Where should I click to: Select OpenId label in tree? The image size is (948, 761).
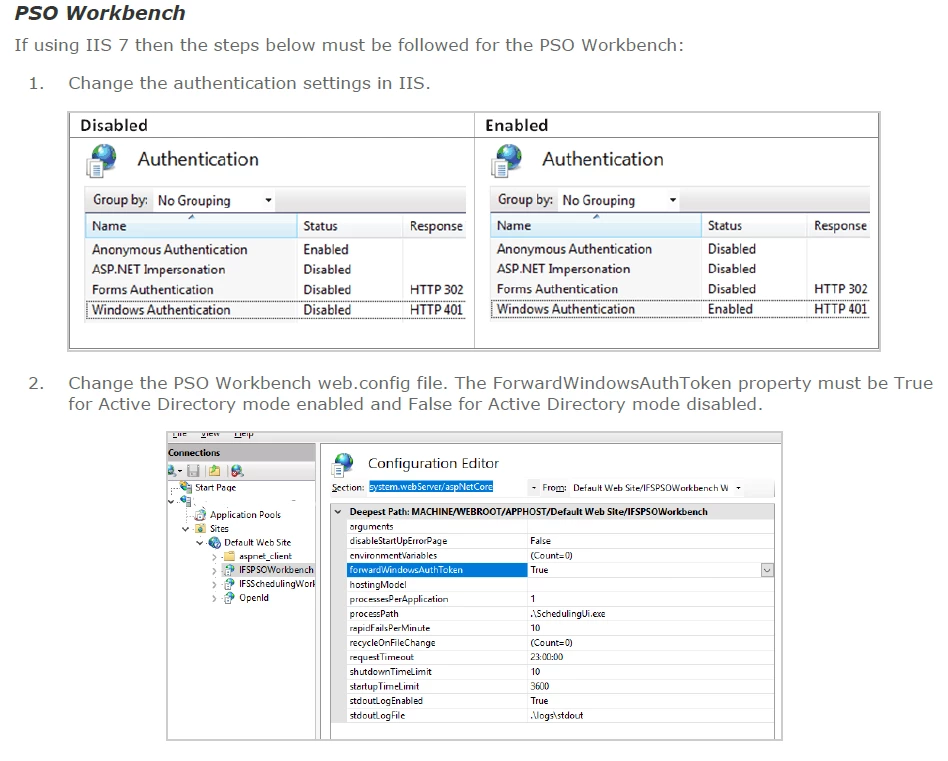click(253, 597)
